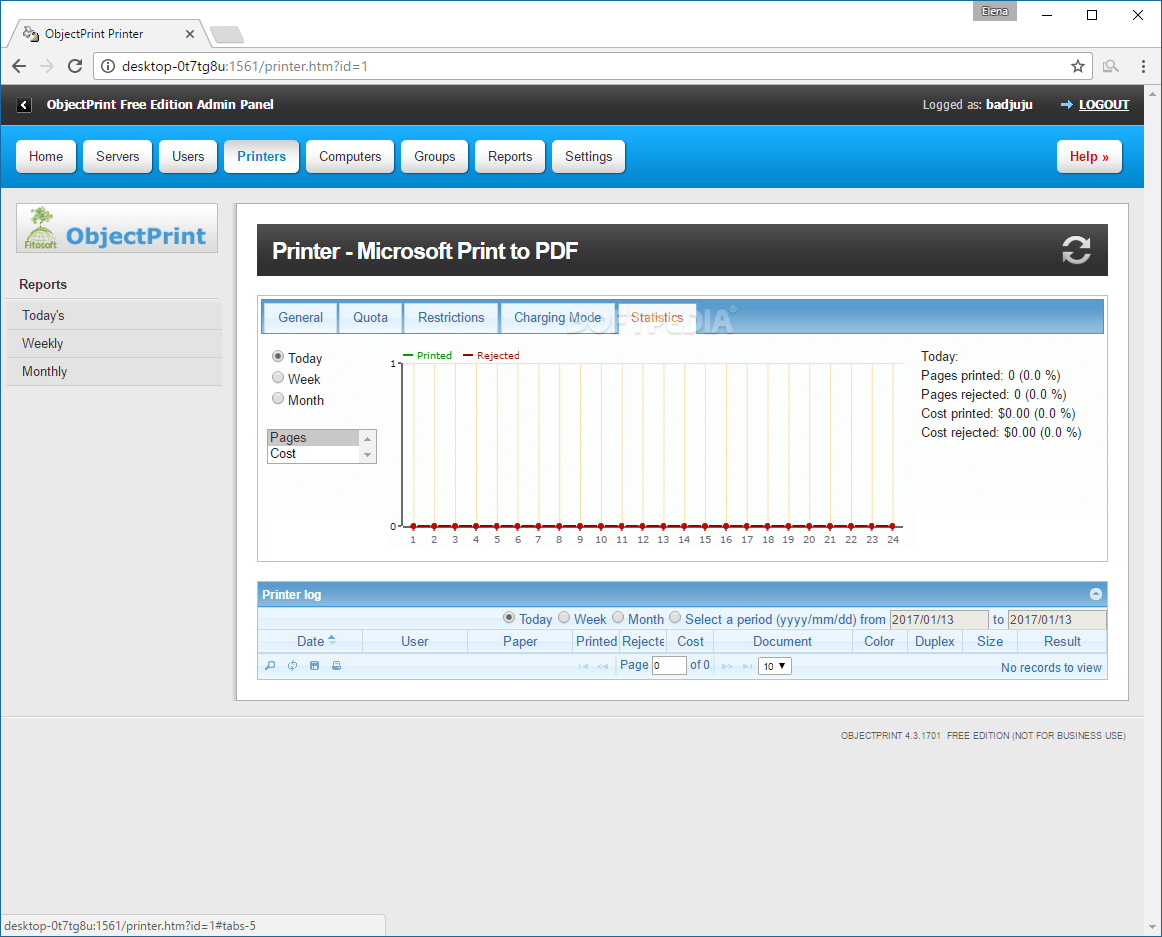Click the period from date field
This screenshot has width=1162, height=937.
coord(939,620)
